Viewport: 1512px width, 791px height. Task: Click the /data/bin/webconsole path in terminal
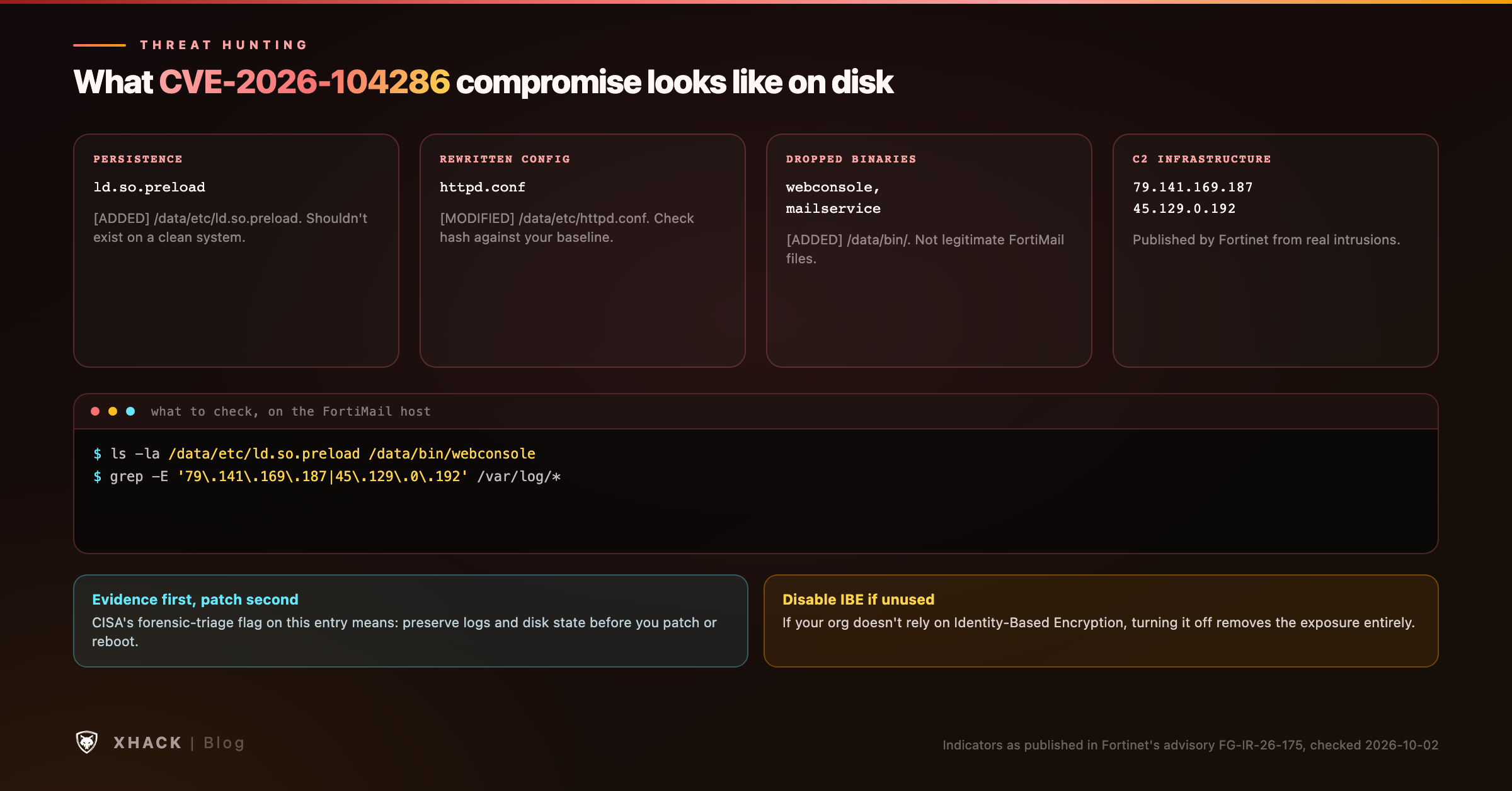452,453
